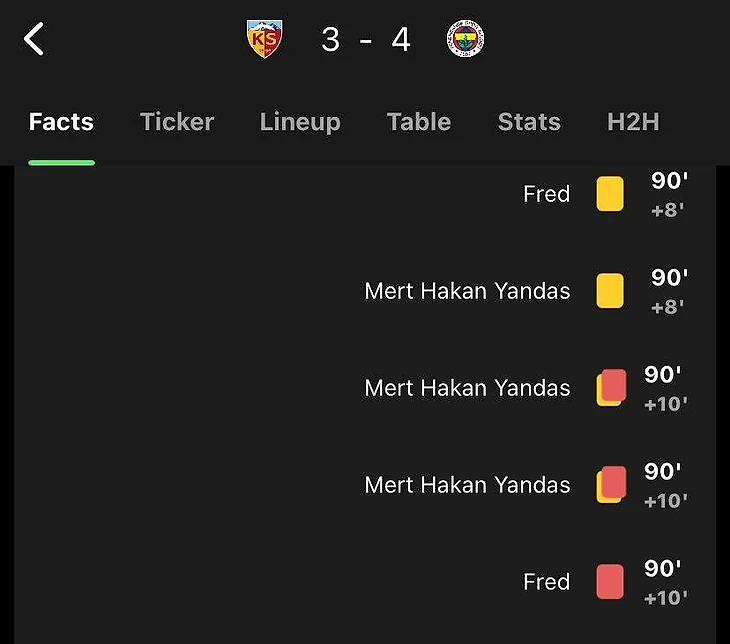
Task: View the Stats tab
Action: [529, 122]
